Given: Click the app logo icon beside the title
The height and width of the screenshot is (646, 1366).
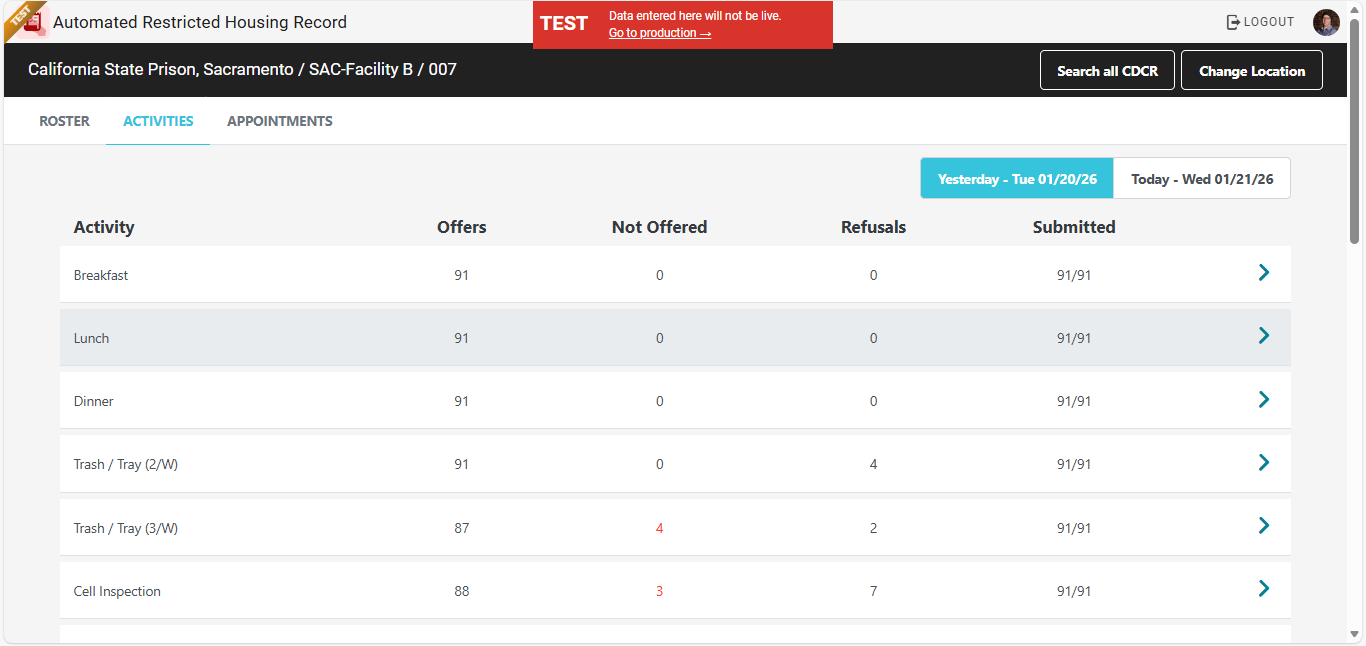Looking at the screenshot, I should (x=34, y=22).
